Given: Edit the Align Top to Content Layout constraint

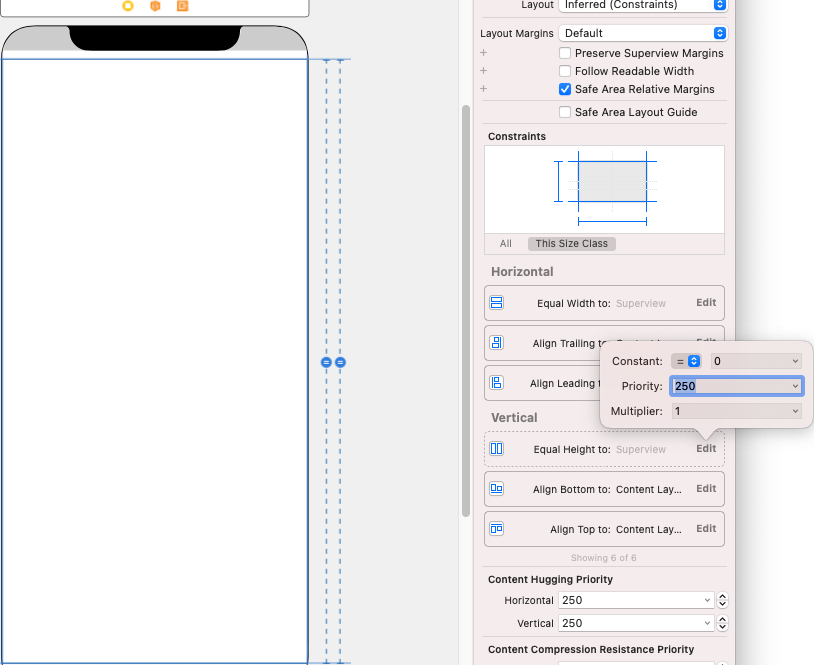Looking at the screenshot, I should coord(706,528).
